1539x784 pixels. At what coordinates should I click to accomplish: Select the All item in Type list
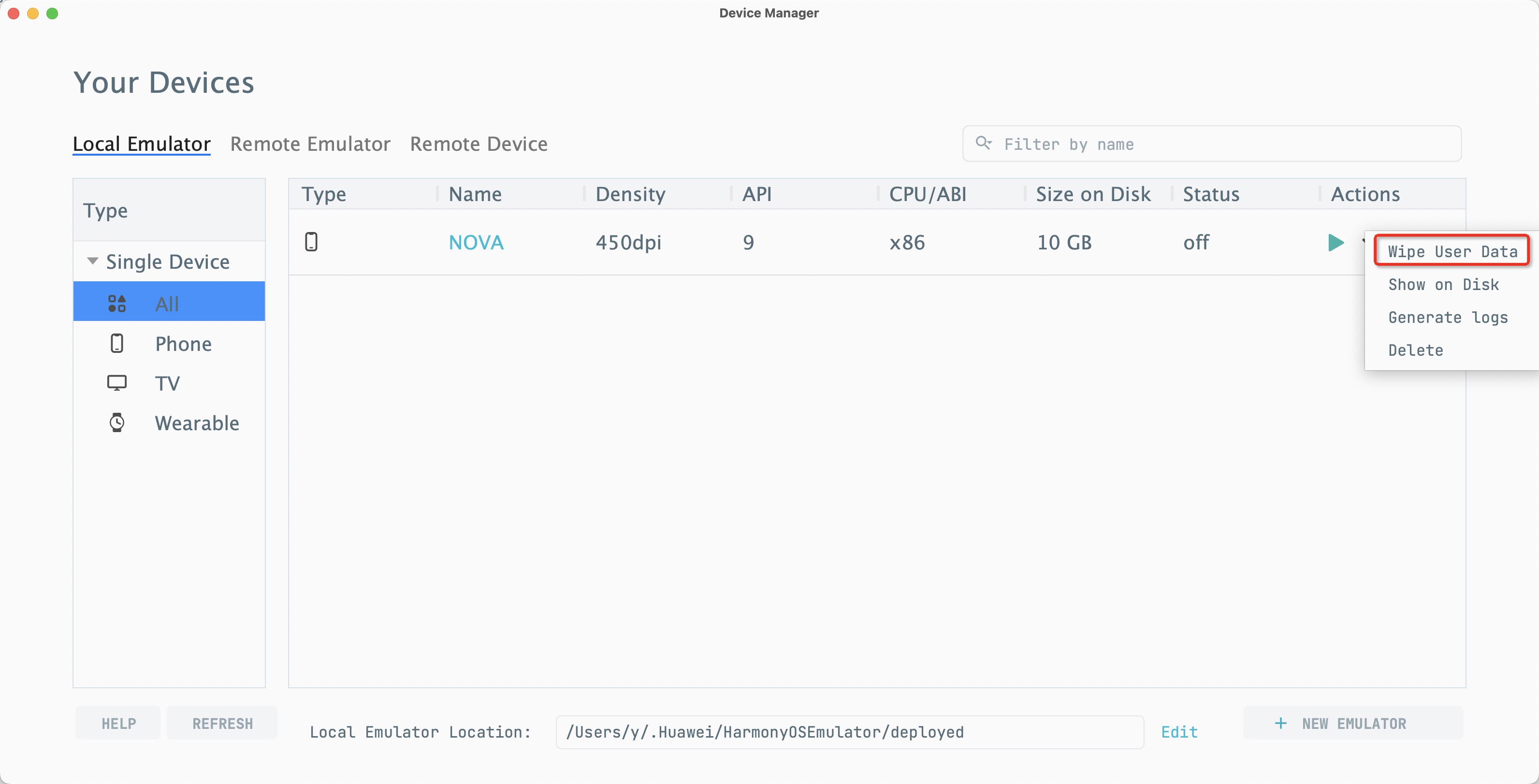[169, 302]
